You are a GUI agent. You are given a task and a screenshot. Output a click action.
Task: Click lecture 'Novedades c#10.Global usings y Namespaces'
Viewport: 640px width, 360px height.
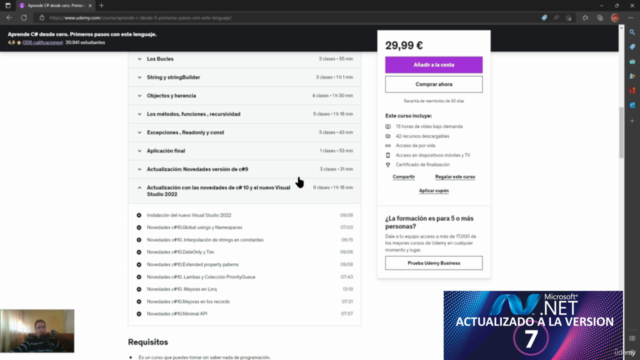(x=194, y=227)
